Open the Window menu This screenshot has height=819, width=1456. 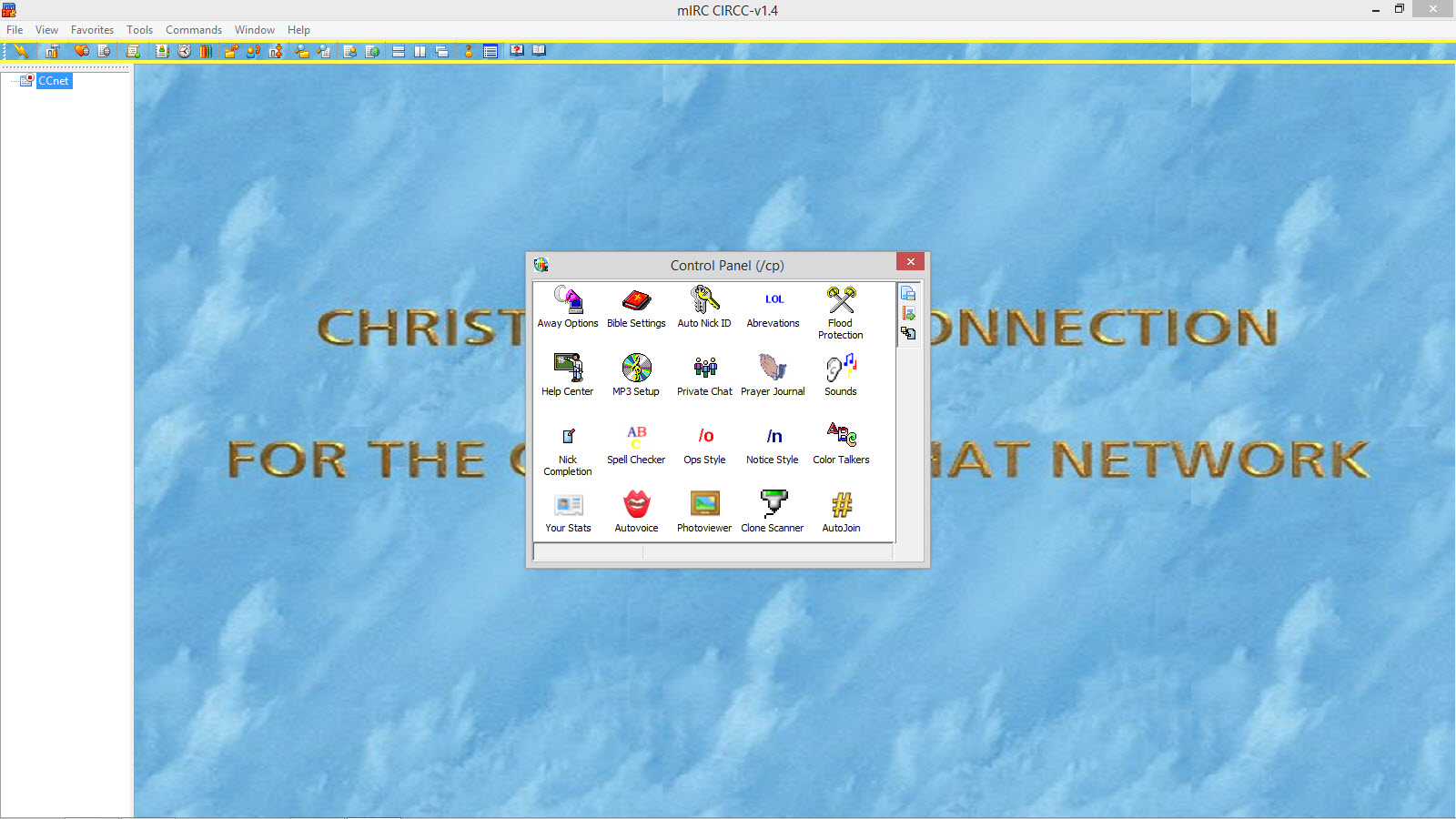pyautogui.click(x=255, y=30)
